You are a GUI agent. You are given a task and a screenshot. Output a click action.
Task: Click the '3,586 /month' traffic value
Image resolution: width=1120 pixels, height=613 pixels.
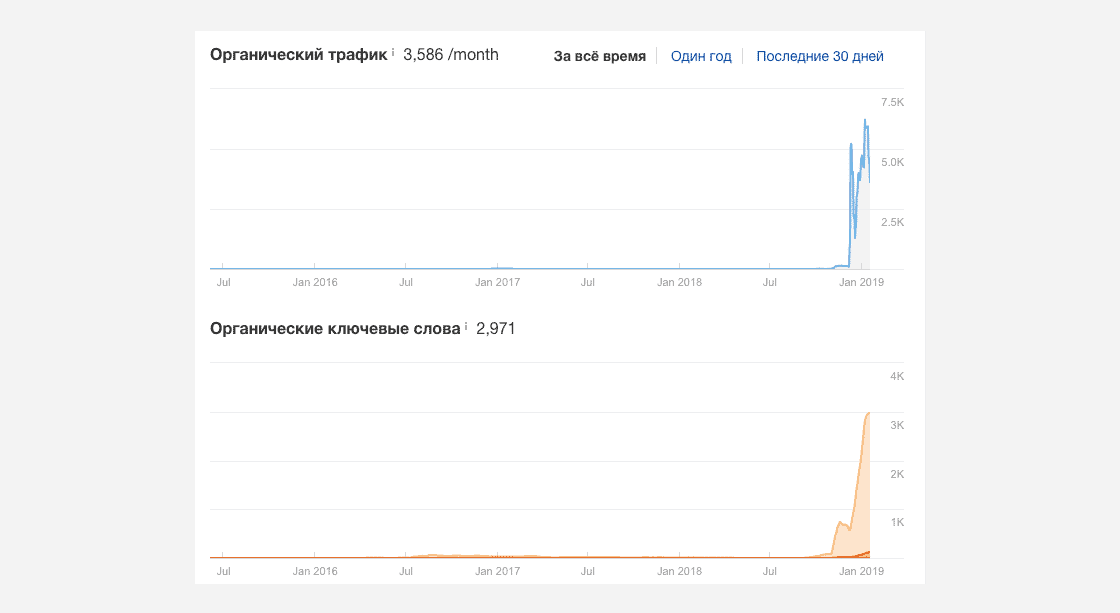tap(451, 55)
